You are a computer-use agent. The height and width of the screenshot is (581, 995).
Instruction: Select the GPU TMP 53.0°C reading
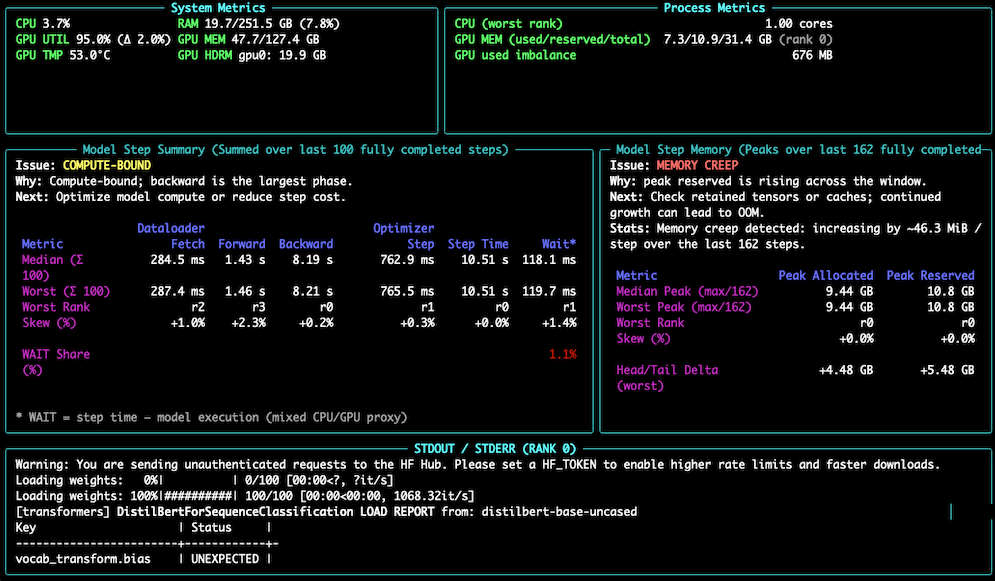pos(63,55)
